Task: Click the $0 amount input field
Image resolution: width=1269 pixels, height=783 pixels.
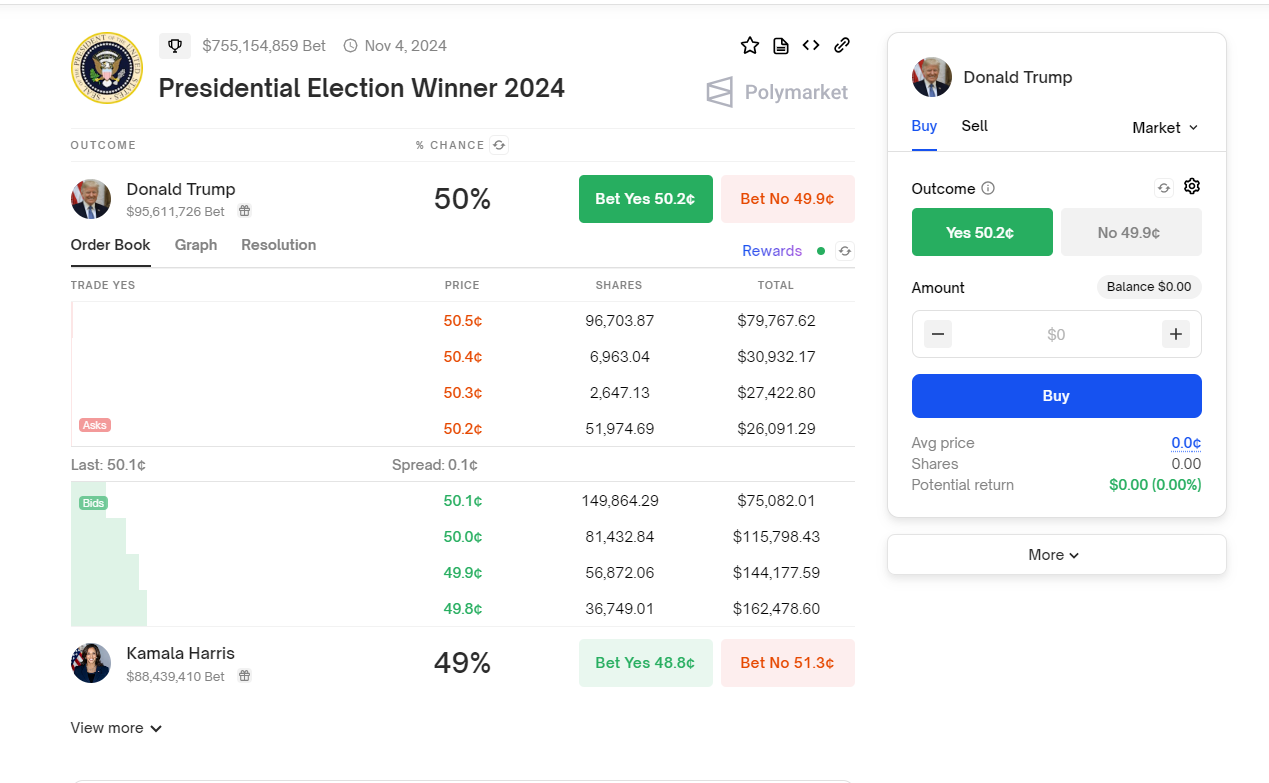Action: (1056, 334)
